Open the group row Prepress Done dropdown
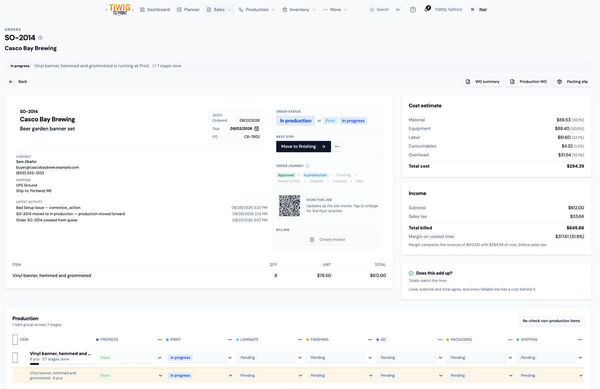This screenshot has width=600, height=389. tap(129, 358)
